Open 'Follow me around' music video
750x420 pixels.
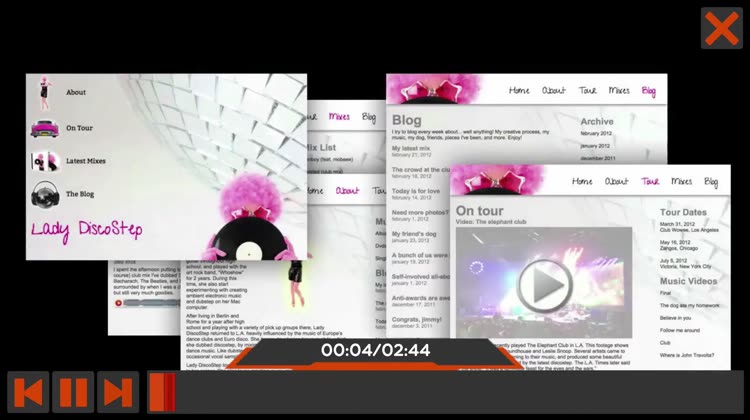click(680, 330)
